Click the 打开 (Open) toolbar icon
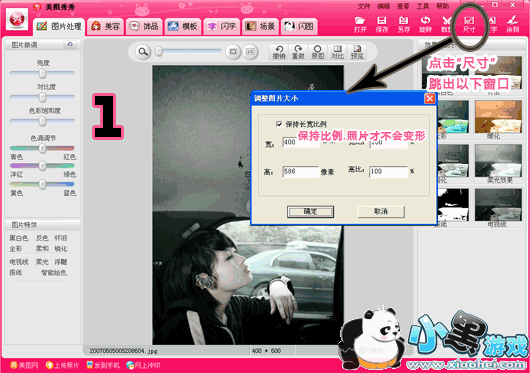Screen dimensions: 530x373 [x=360, y=25]
